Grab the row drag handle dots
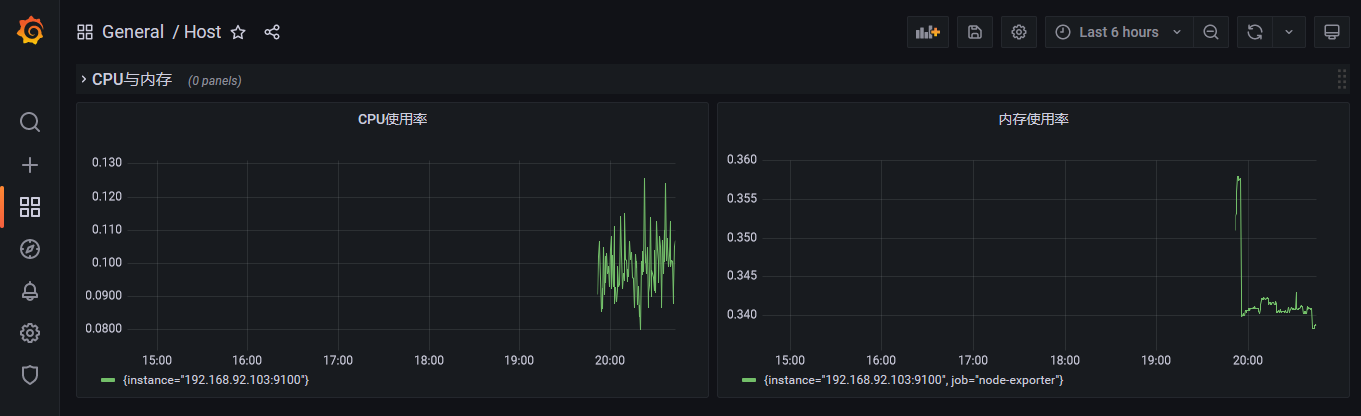Image resolution: width=1361 pixels, height=416 pixels. [x=1342, y=79]
